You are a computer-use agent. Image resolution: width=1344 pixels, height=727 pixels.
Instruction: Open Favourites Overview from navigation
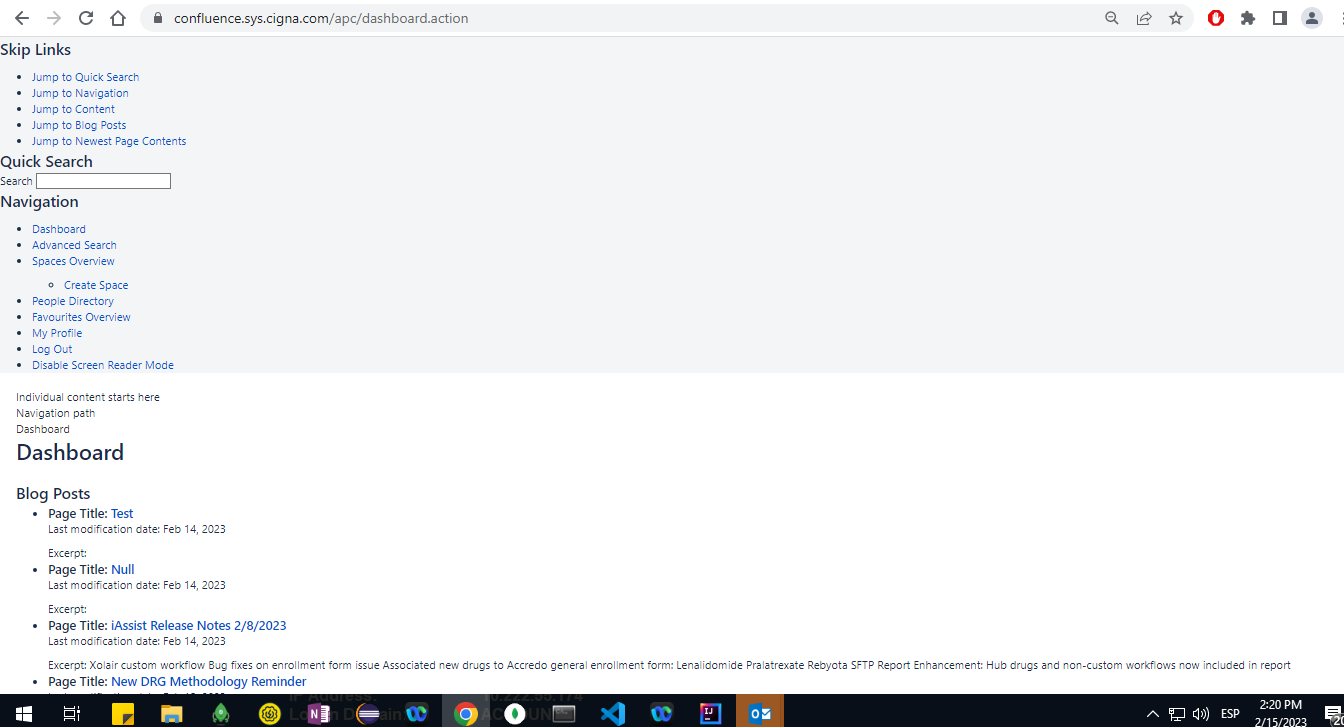click(x=81, y=317)
